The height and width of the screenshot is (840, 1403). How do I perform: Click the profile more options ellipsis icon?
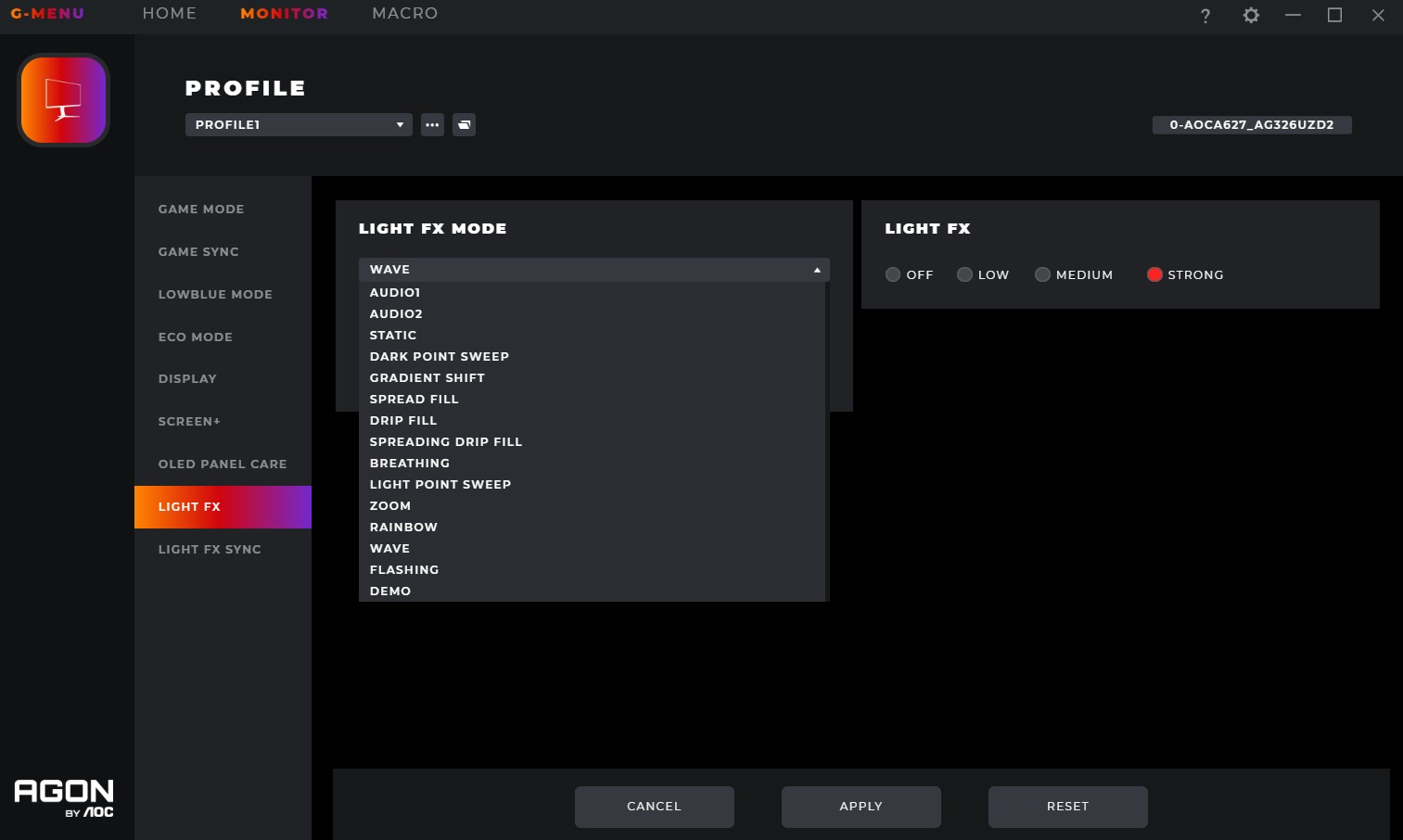tap(432, 124)
